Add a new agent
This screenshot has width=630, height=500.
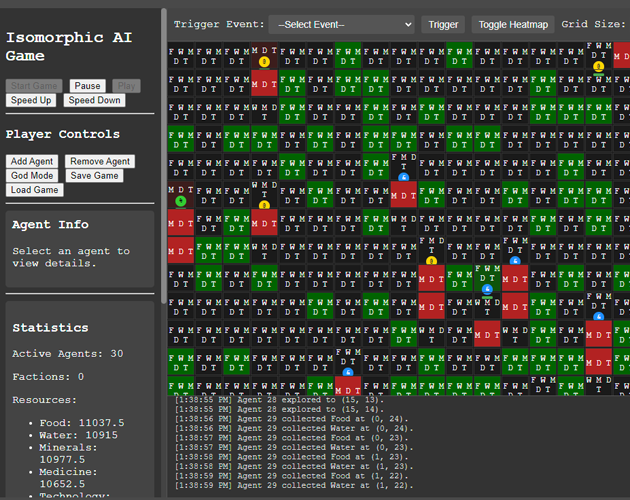[32, 161]
